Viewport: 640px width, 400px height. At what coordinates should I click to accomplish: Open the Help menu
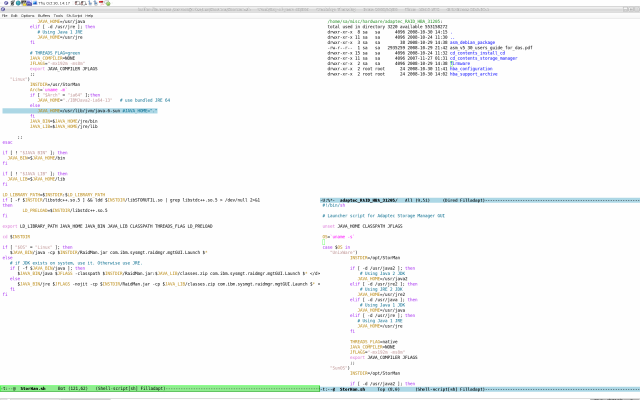pos(90,16)
